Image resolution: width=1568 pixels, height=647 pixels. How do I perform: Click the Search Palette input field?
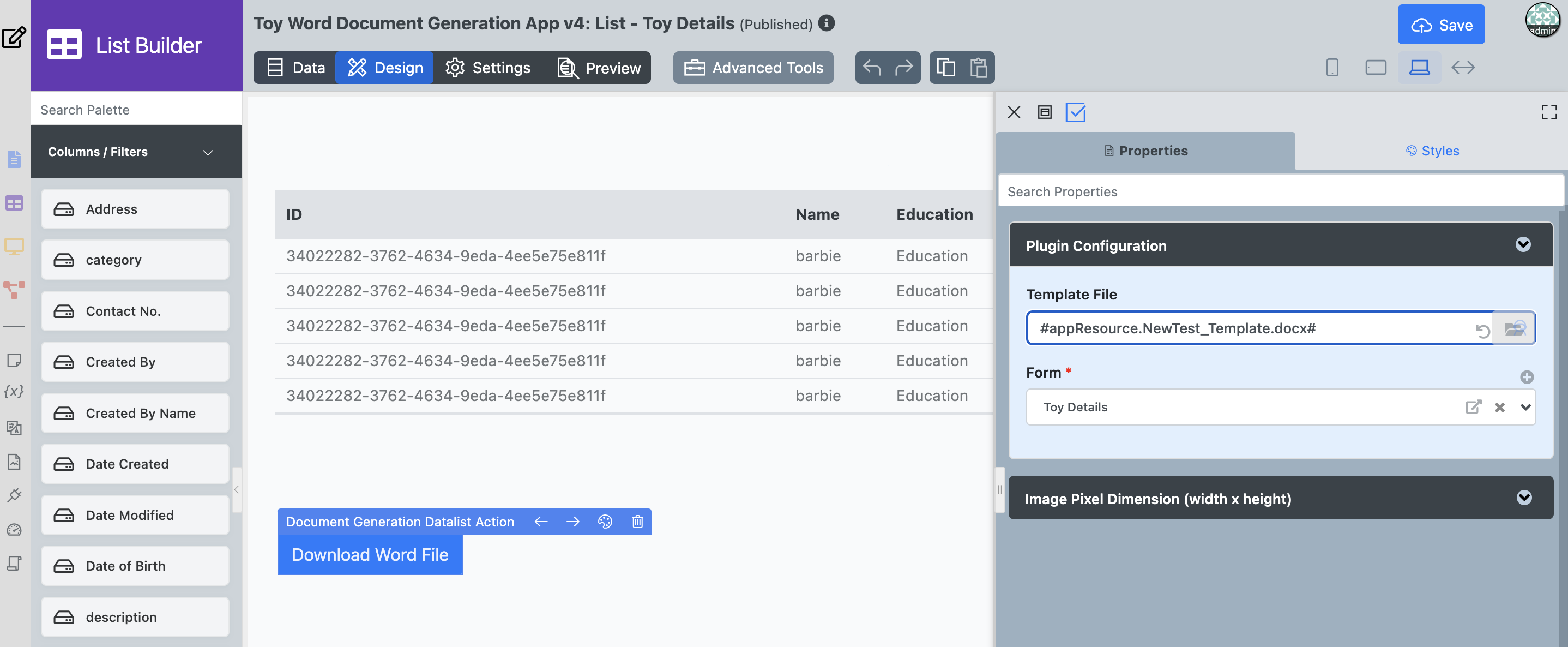tap(136, 110)
